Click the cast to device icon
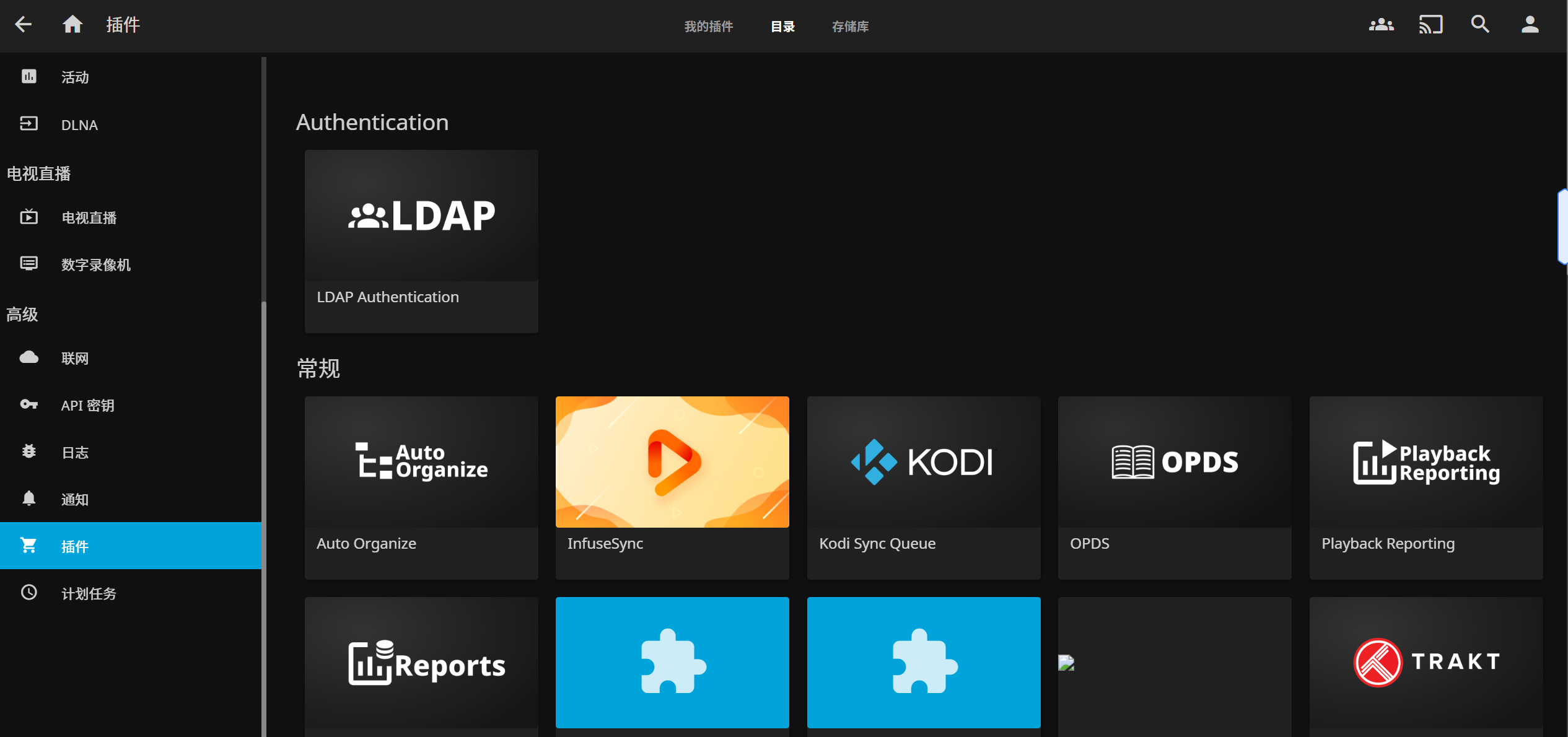This screenshot has height=737, width=1568. coord(1430,25)
